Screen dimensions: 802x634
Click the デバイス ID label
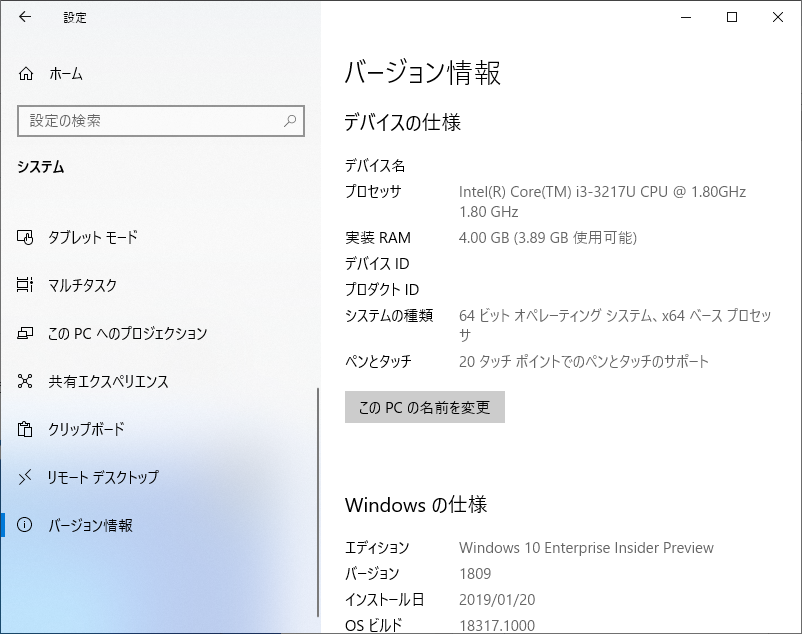pos(377,264)
